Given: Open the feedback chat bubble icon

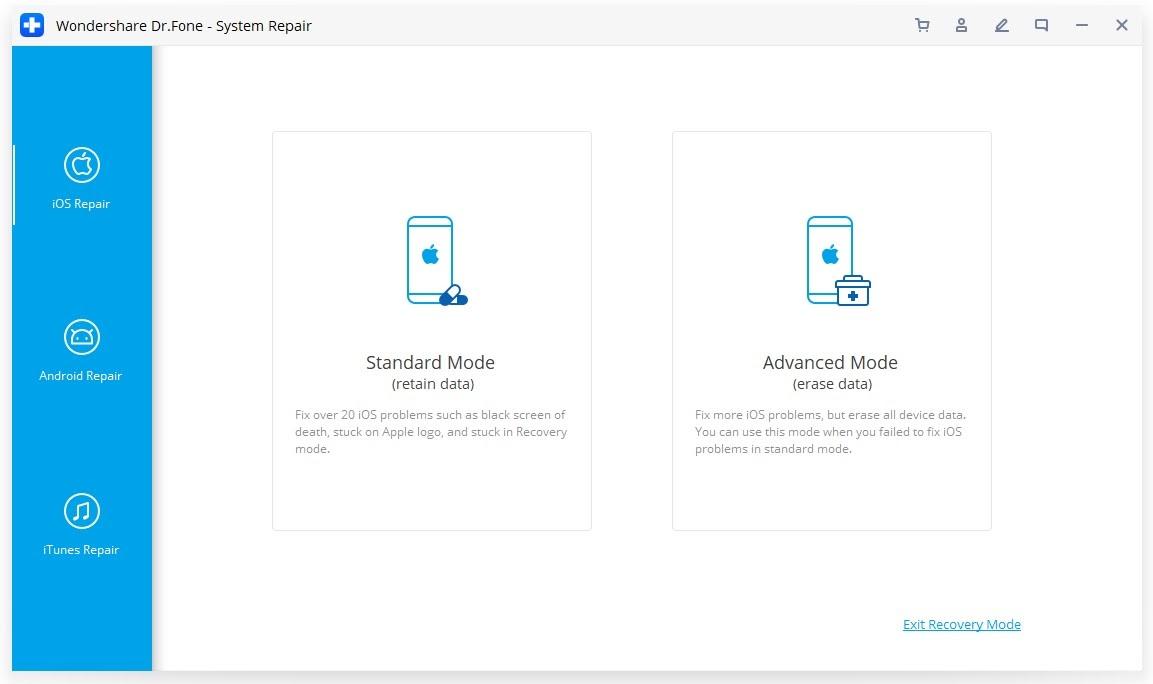Looking at the screenshot, I should [x=1041, y=25].
